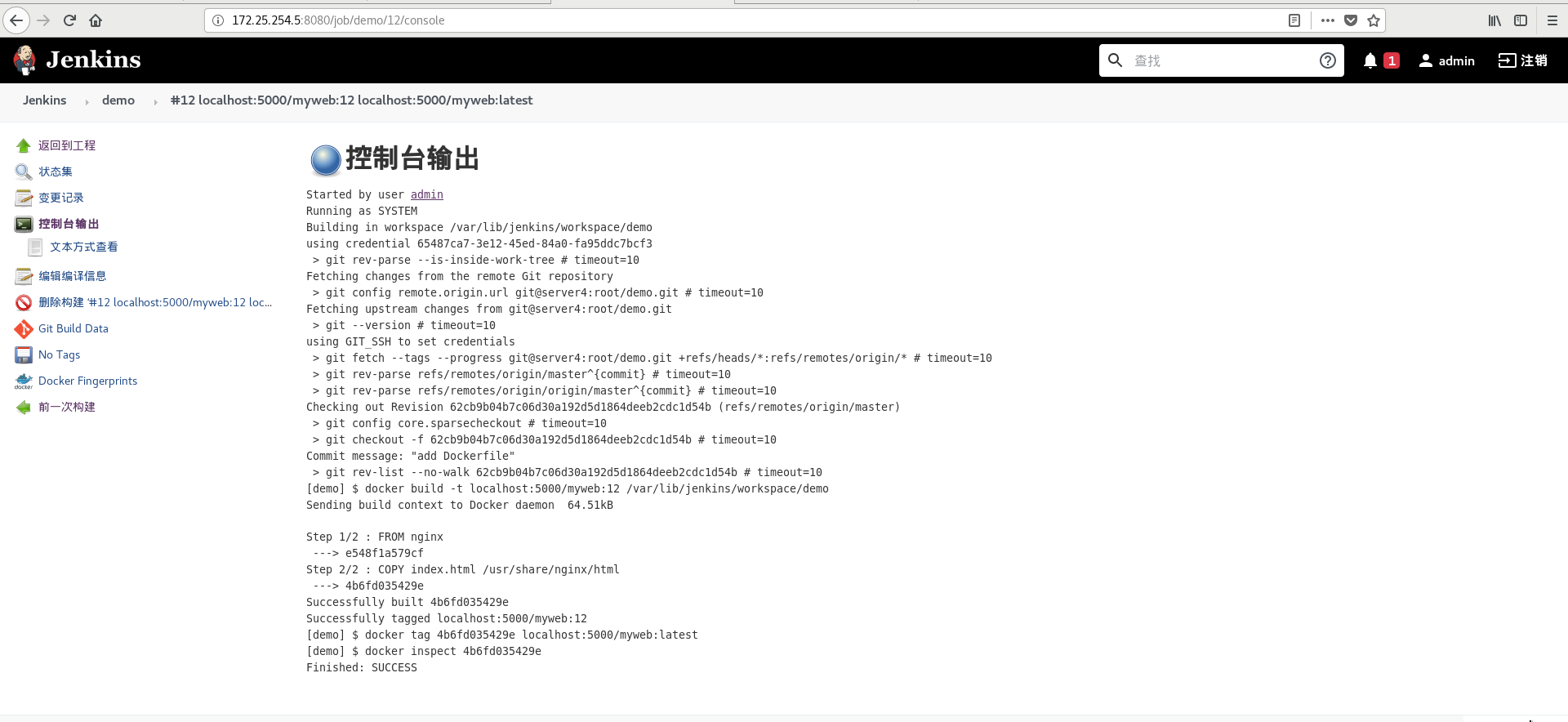Open the Firefox hamburger menu
This screenshot has height=722, width=1568.
click(1552, 20)
